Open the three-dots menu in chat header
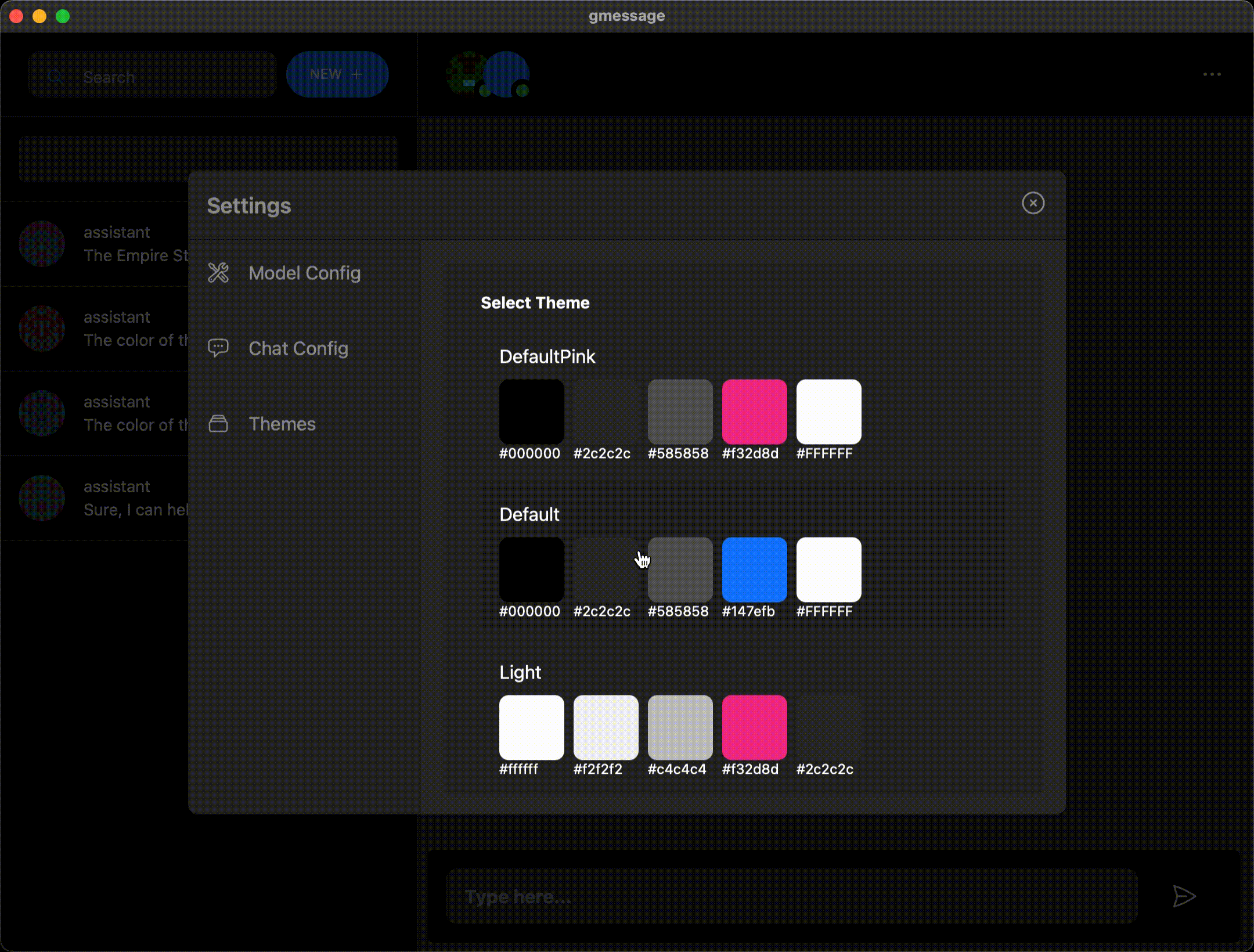Image resolution: width=1254 pixels, height=952 pixels. point(1212,74)
